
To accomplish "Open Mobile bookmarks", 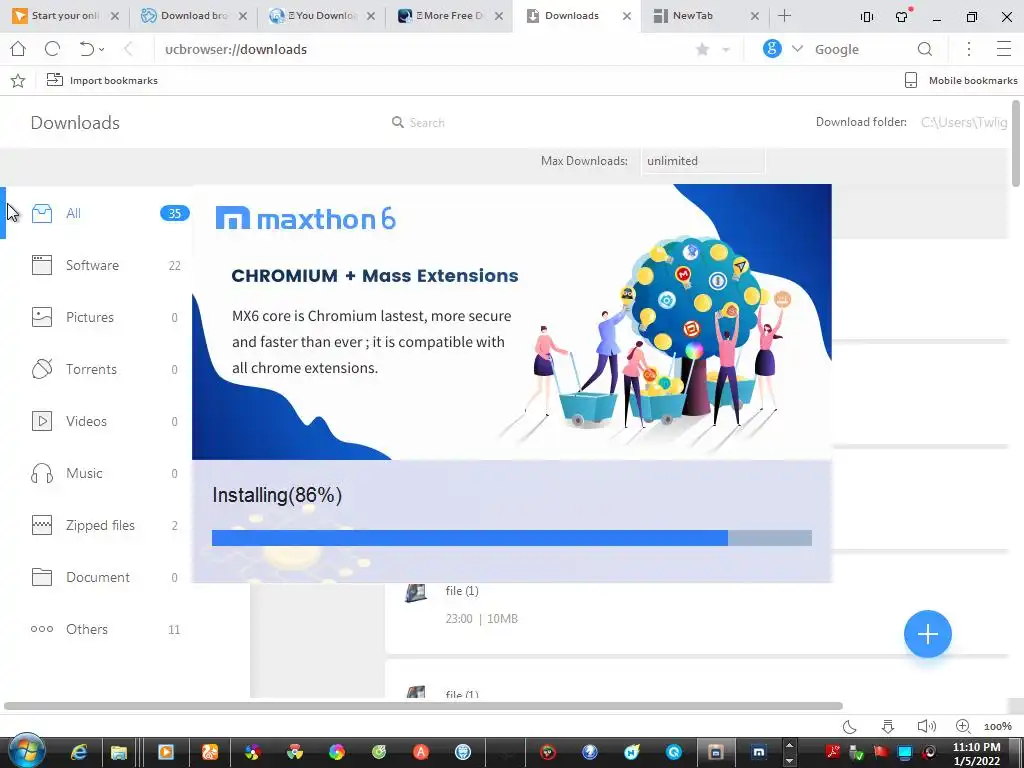I will [961, 80].
